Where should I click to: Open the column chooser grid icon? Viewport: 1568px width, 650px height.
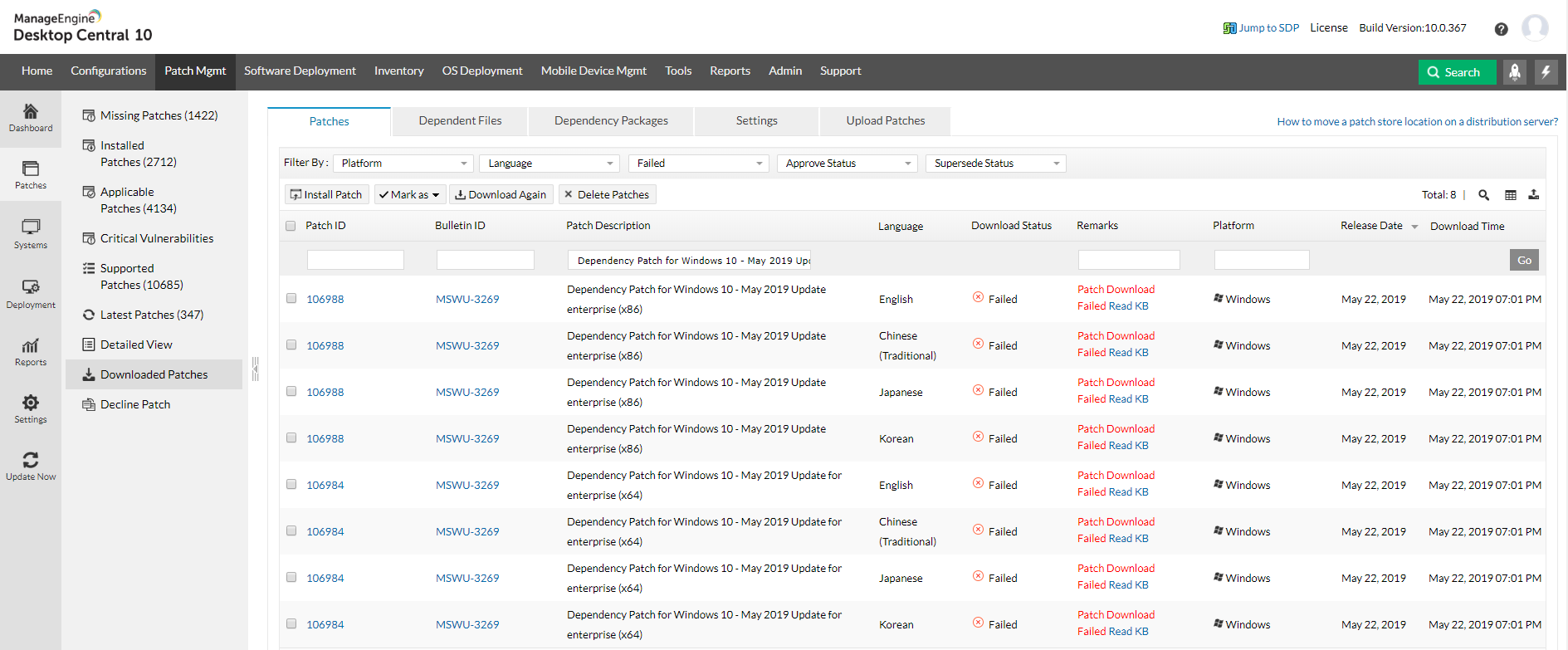pyautogui.click(x=1511, y=195)
